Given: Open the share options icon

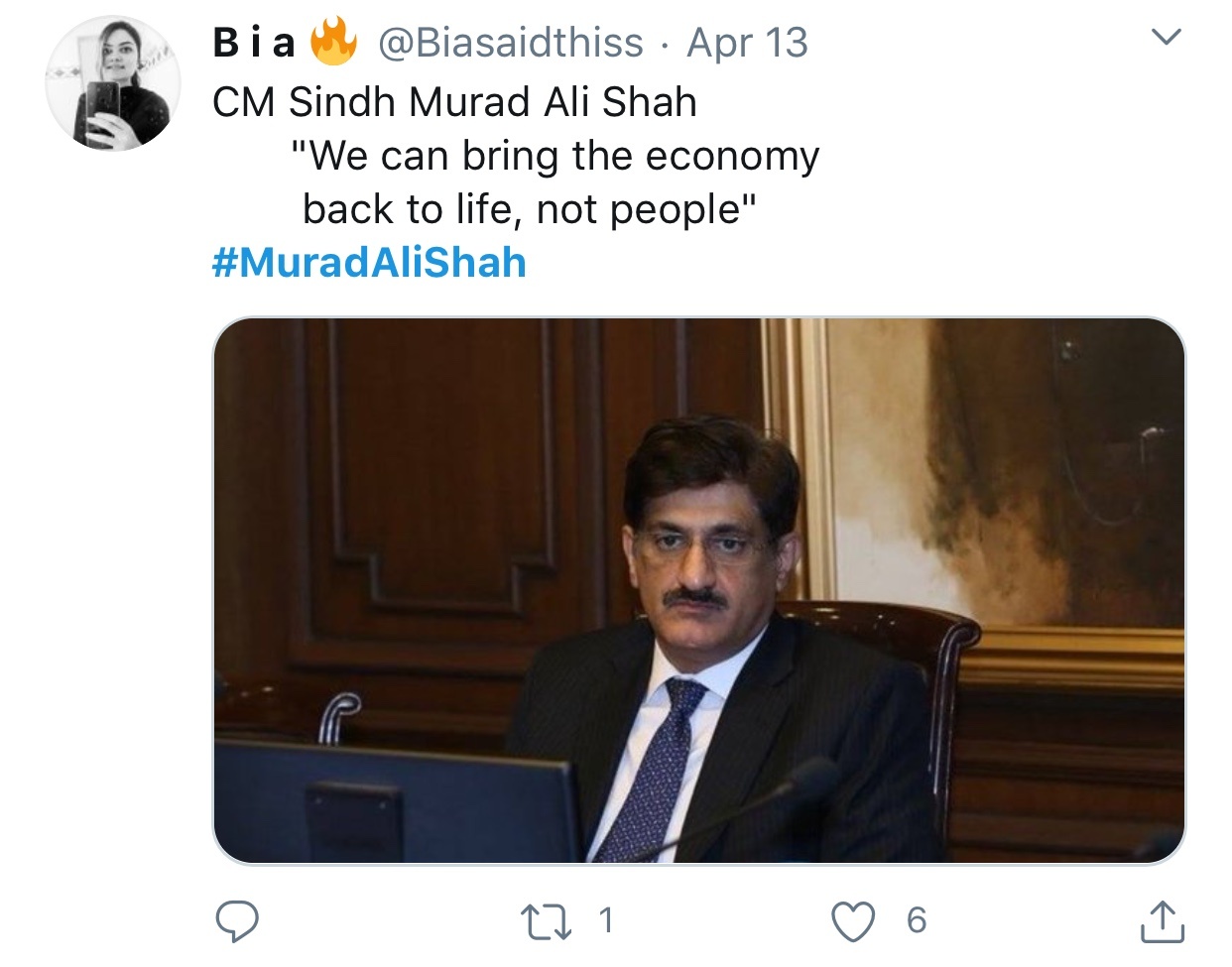Looking at the screenshot, I should 1162,921.
